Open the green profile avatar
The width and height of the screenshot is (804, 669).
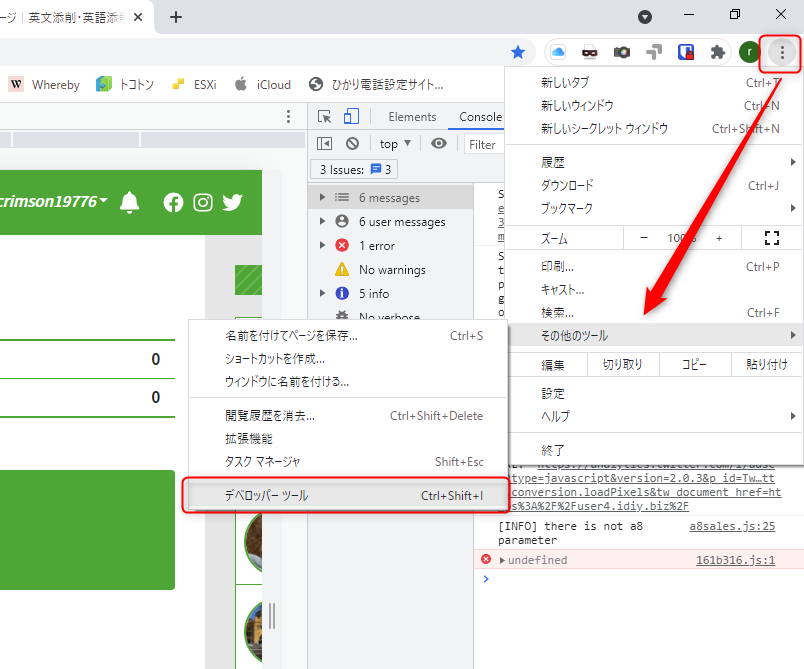click(749, 52)
